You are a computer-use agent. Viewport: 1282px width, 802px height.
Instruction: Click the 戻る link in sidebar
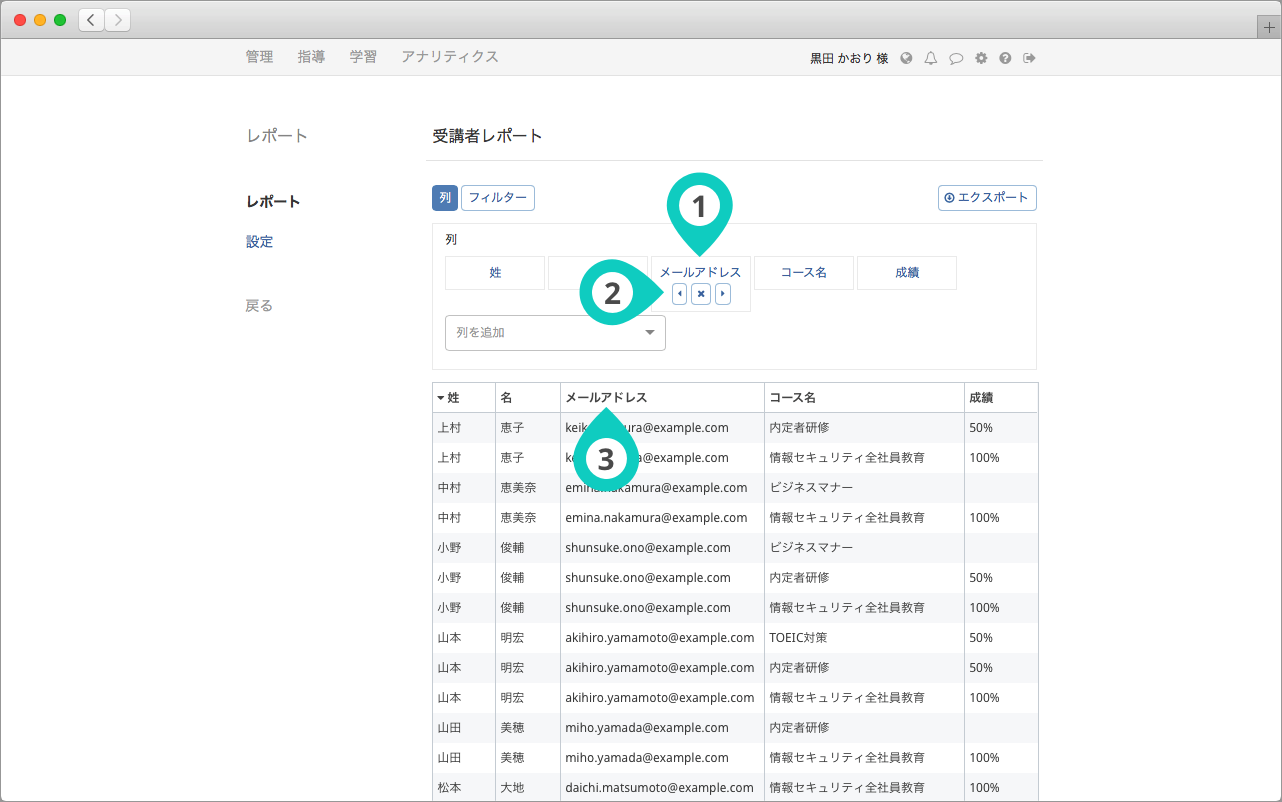pyautogui.click(x=259, y=306)
